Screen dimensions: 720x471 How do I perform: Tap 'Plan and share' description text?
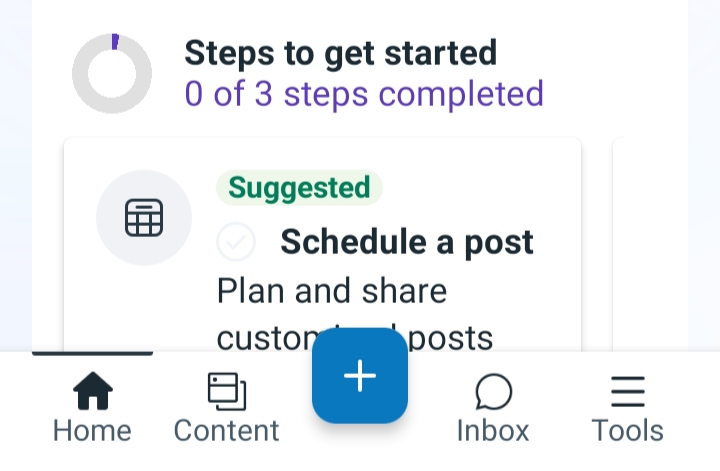coord(332,291)
